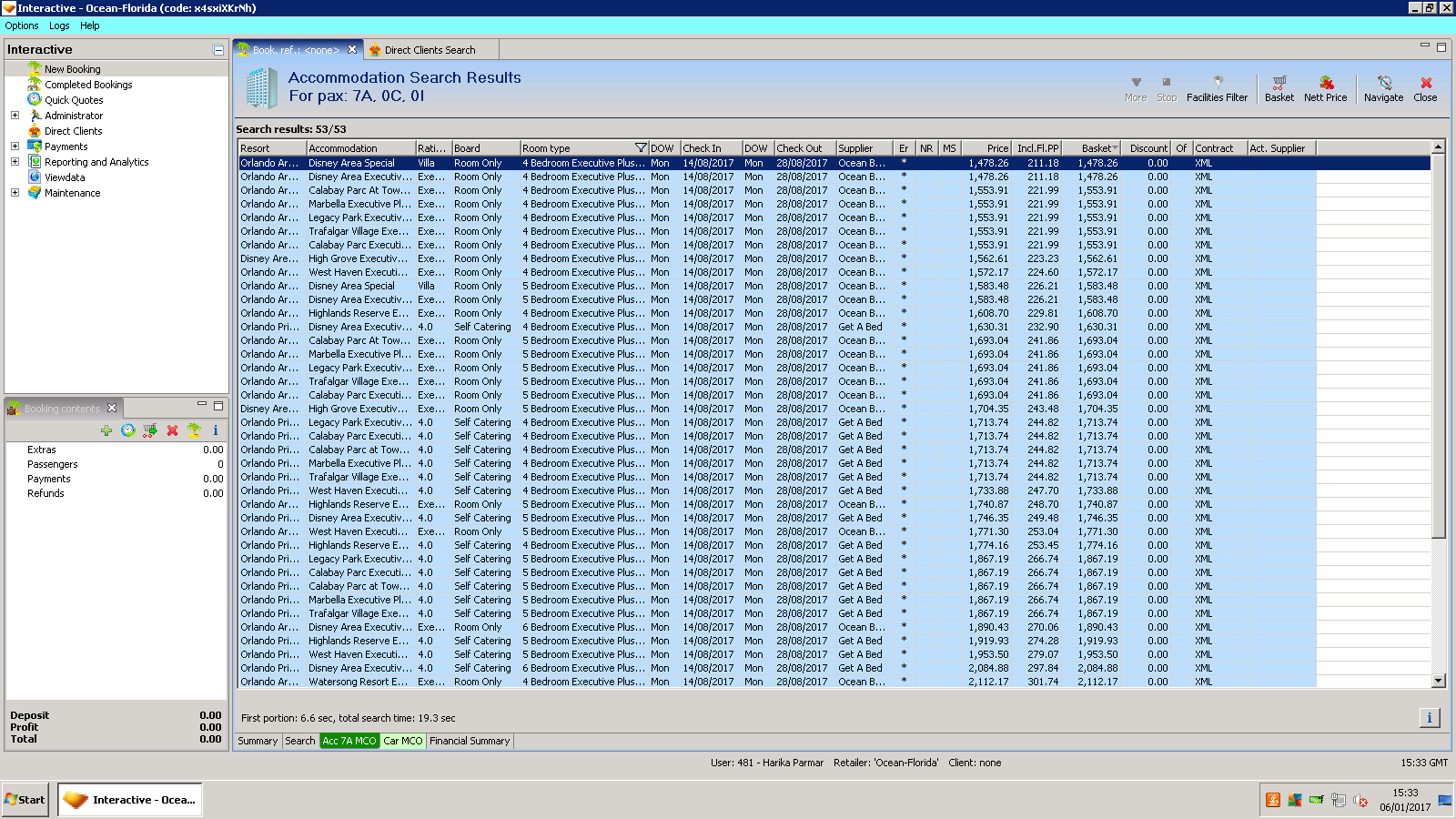Screen dimensions: 1456x819
Task: Click the green plus add icon in Booking contents
Action: [x=106, y=430]
